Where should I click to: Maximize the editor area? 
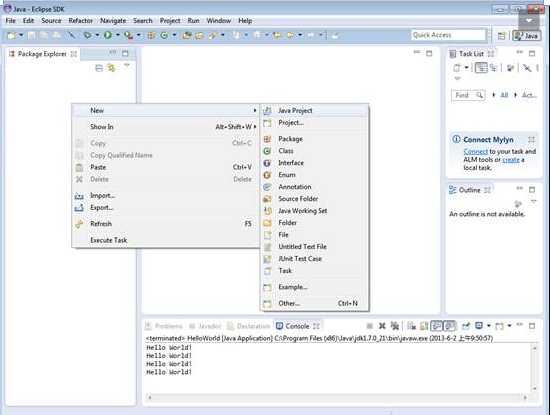(x=429, y=53)
